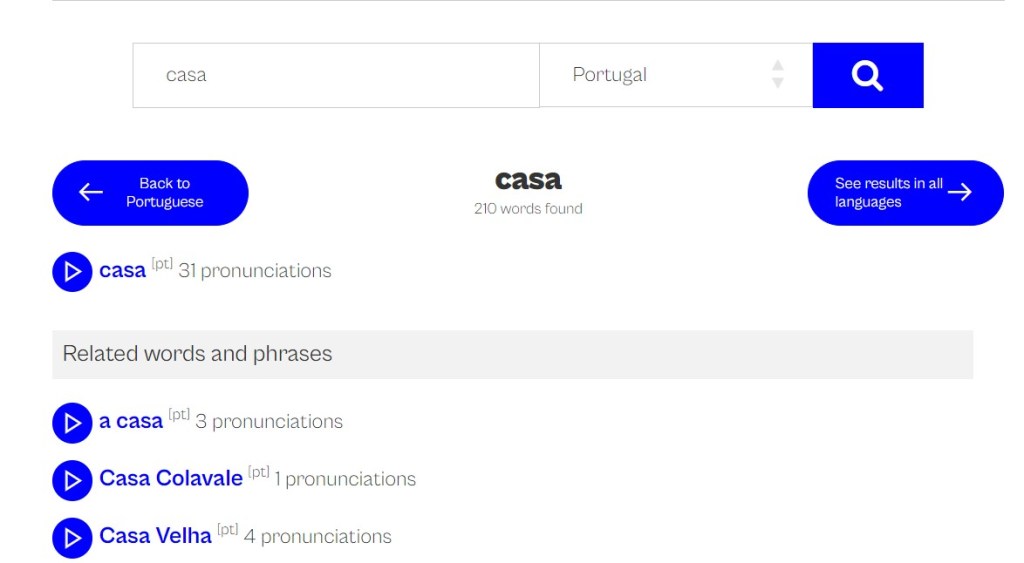The image size is (1024, 563).
Task: Click the left arrow on Back to Portuguese
Action: (91, 193)
